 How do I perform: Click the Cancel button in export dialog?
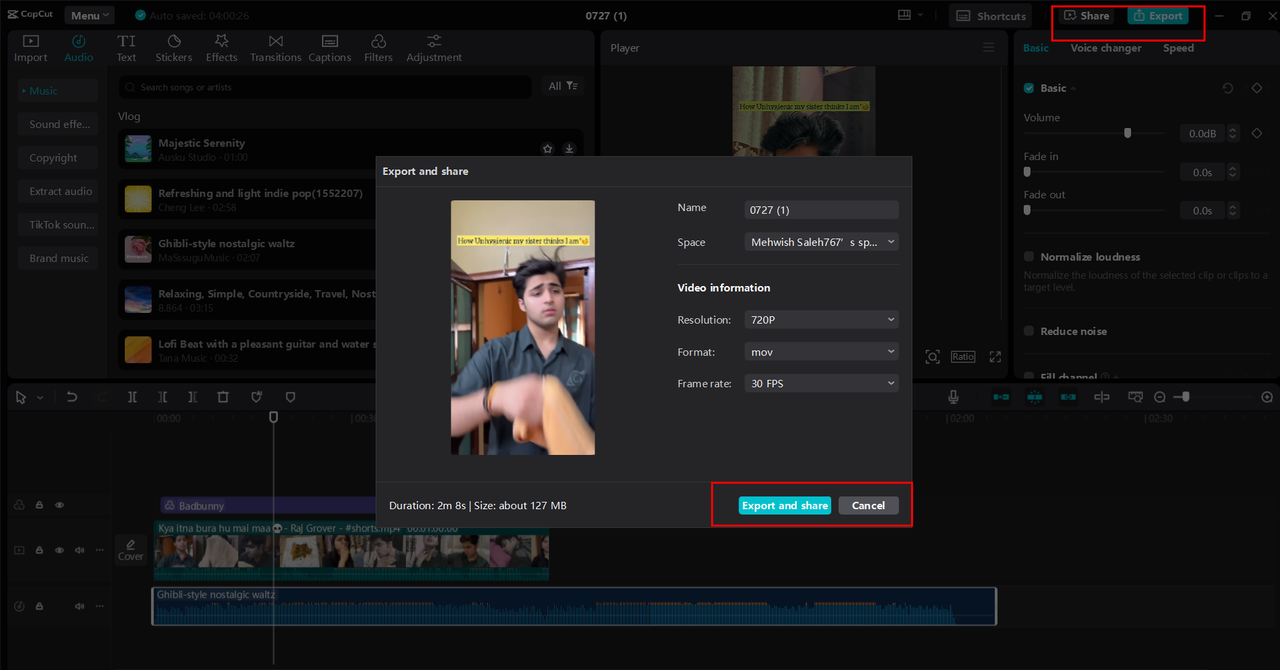[x=868, y=505]
